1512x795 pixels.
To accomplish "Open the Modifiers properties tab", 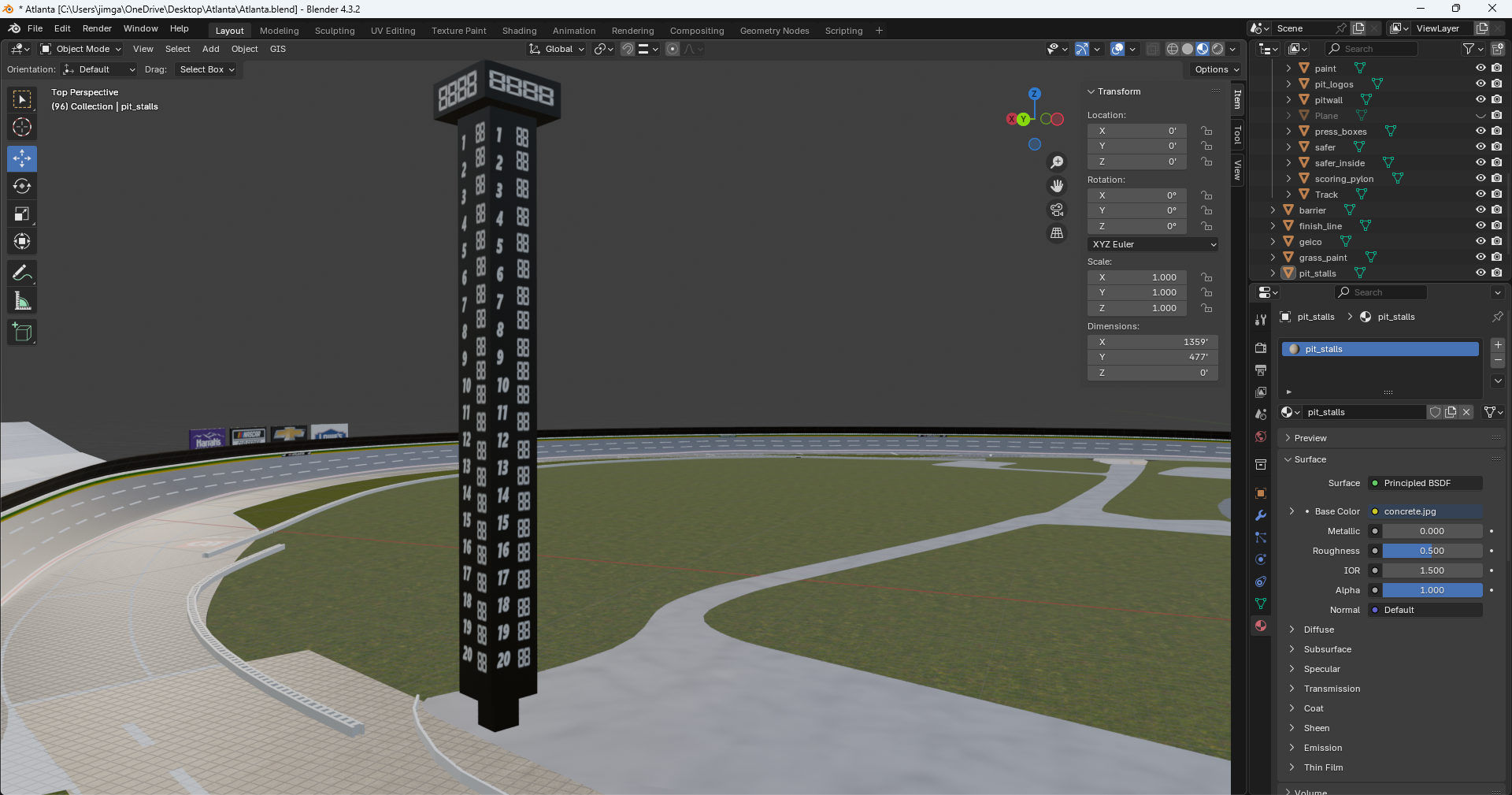I will [x=1261, y=515].
